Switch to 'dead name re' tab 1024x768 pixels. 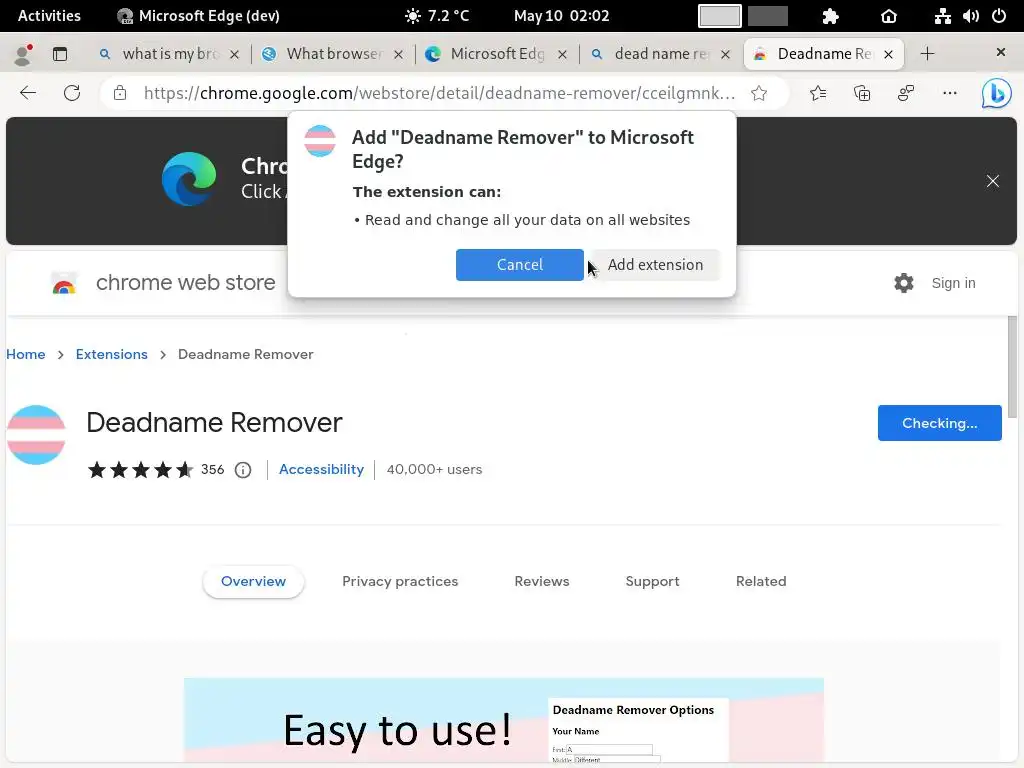click(x=661, y=54)
